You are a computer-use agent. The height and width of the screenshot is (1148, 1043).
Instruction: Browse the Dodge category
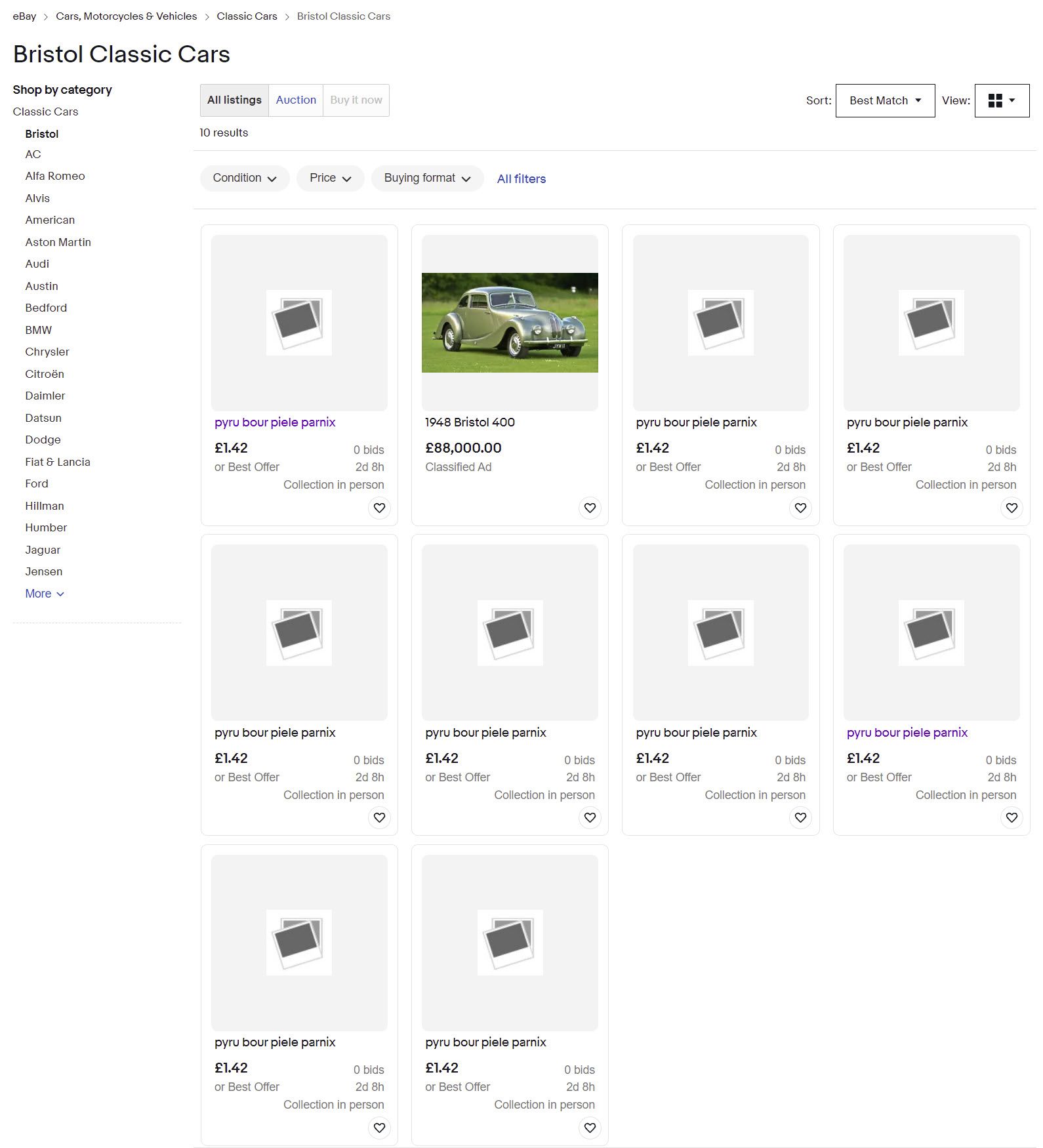click(x=43, y=440)
